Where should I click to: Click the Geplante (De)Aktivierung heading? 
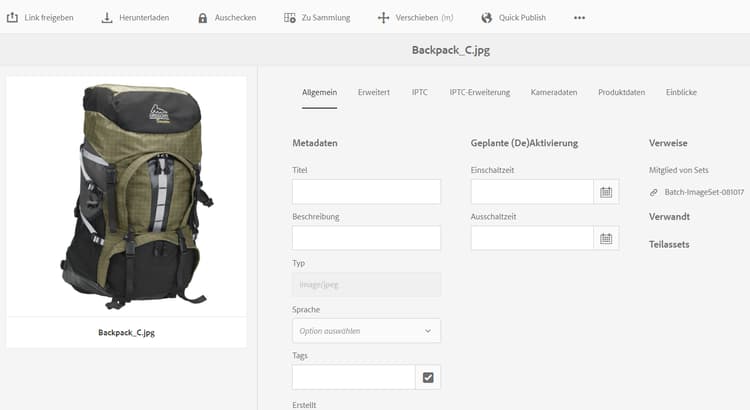click(x=524, y=143)
